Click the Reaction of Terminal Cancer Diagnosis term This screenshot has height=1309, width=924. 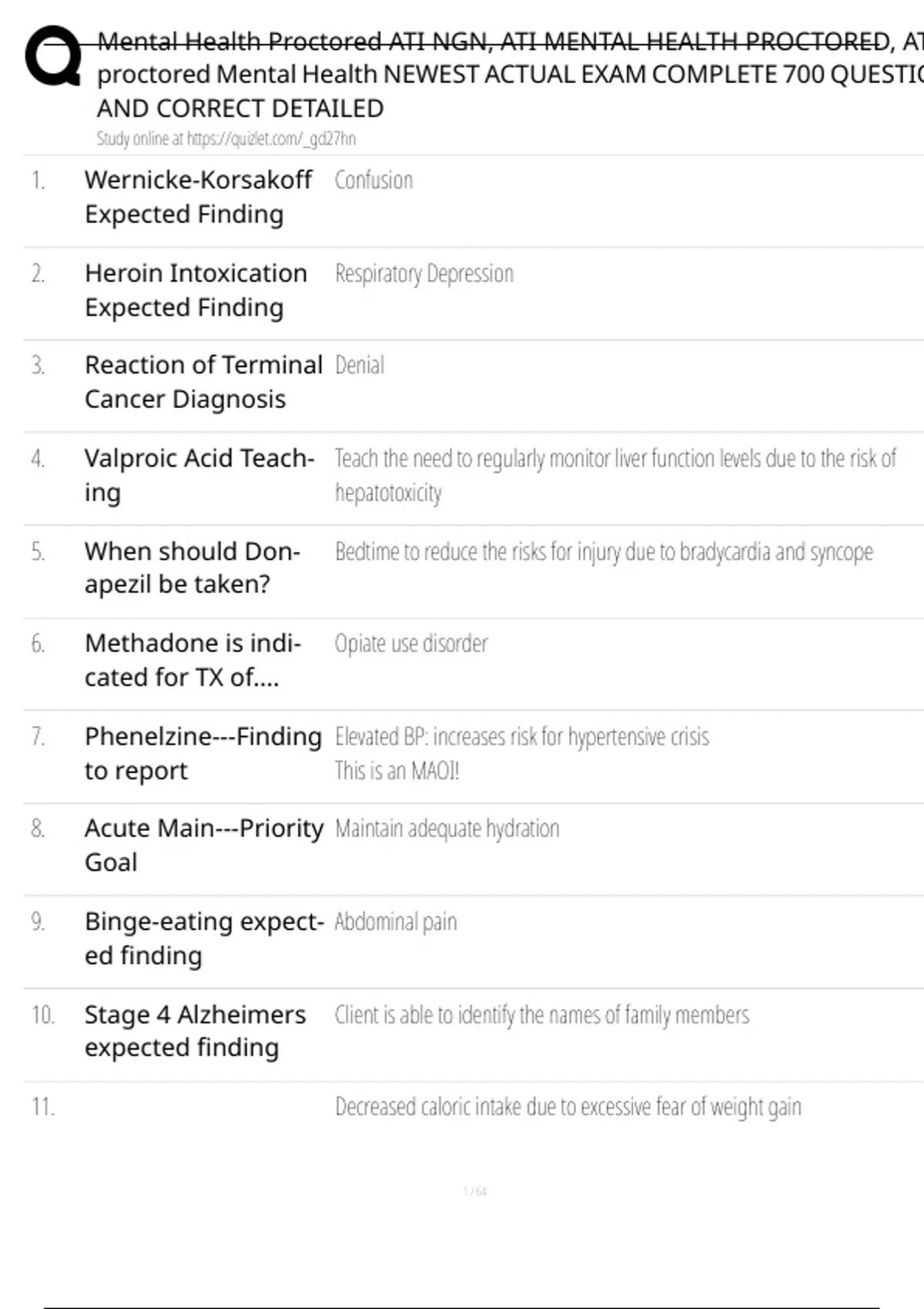click(x=204, y=382)
